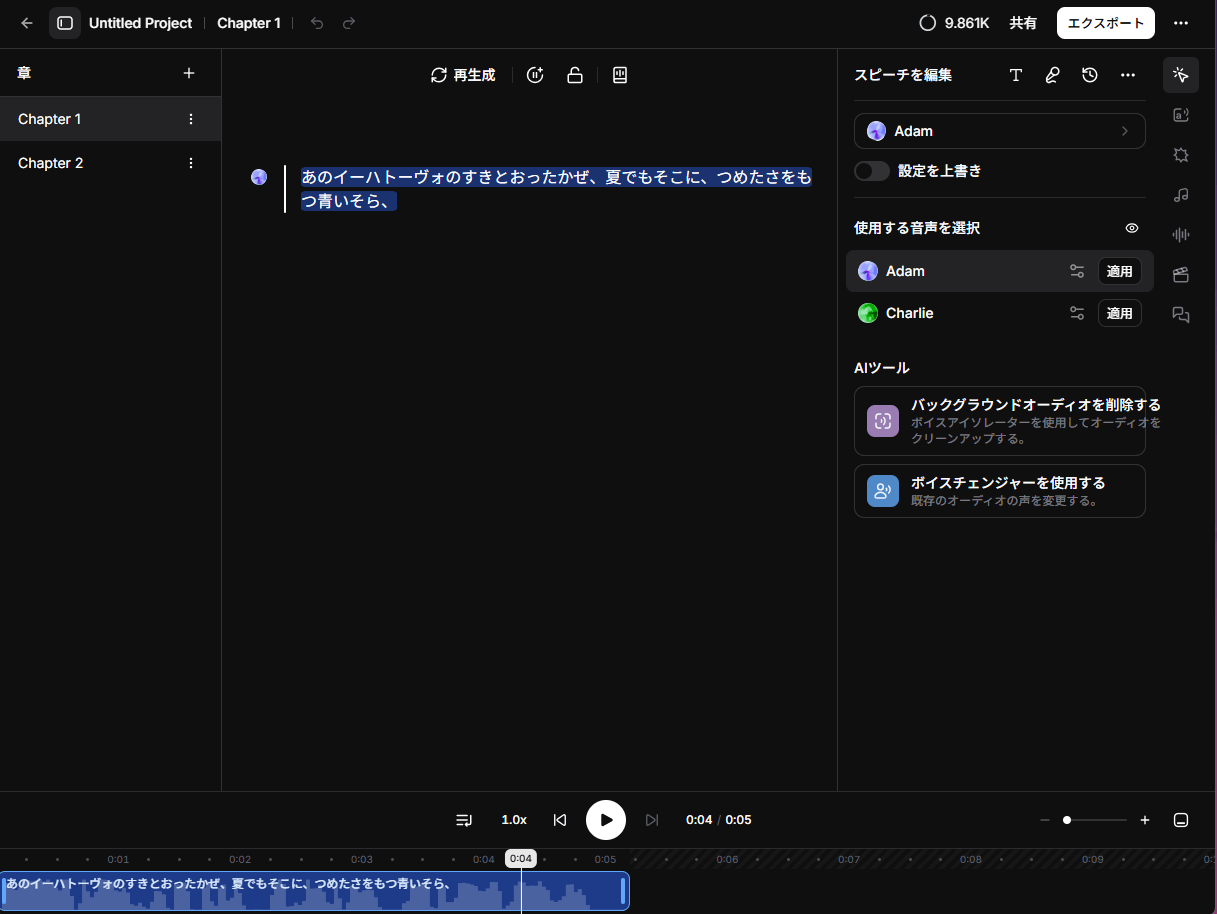The image size is (1217, 914).
Task: Click the エクスポート export button
Action: pyautogui.click(x=1105, y=23)
